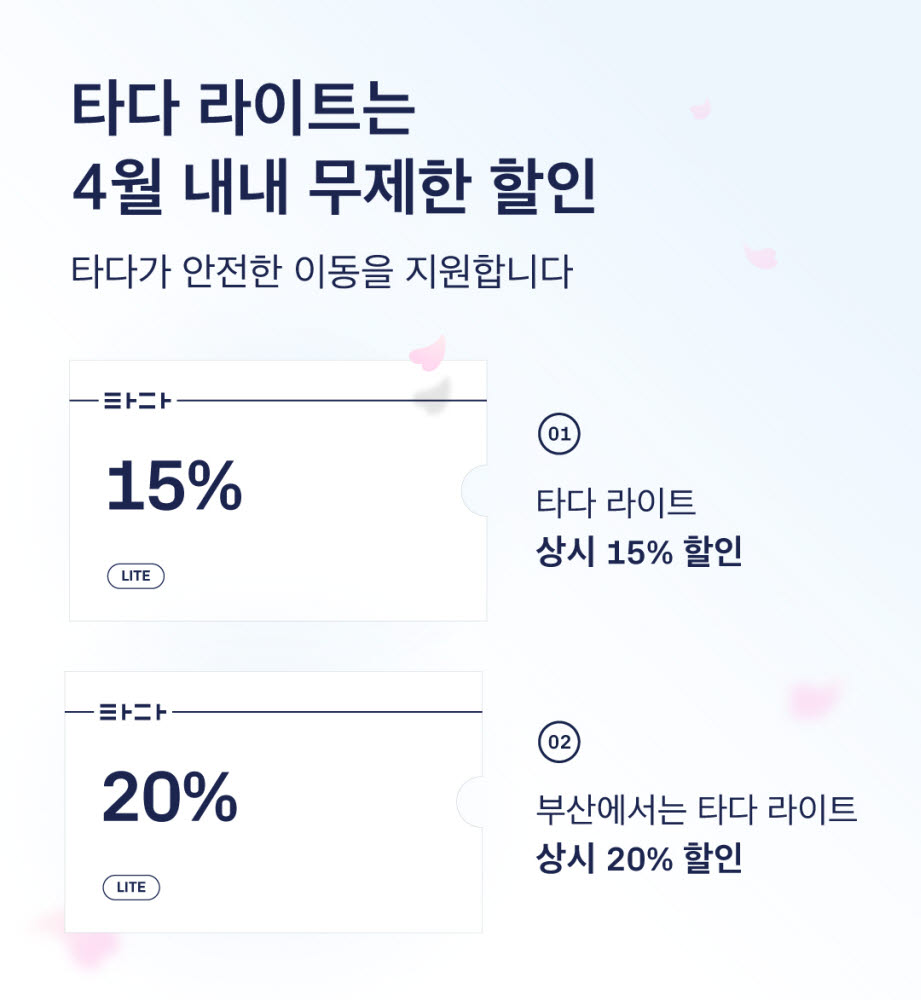
Task: Click the notch cutout on the 15% coupon edge
Action: [475, 490]
